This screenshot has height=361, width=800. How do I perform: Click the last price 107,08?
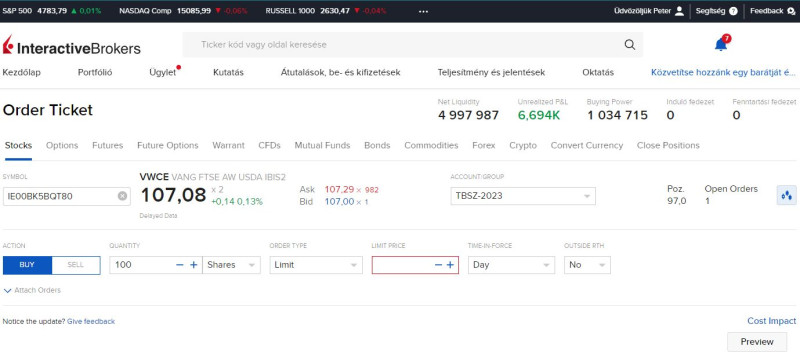(173, 195)
